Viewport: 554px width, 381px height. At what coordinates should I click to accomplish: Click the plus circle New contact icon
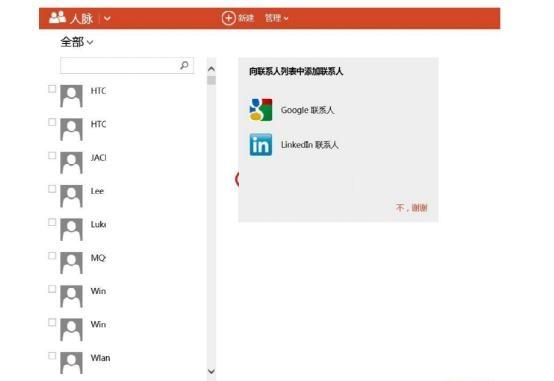click(x=228, y=18)
